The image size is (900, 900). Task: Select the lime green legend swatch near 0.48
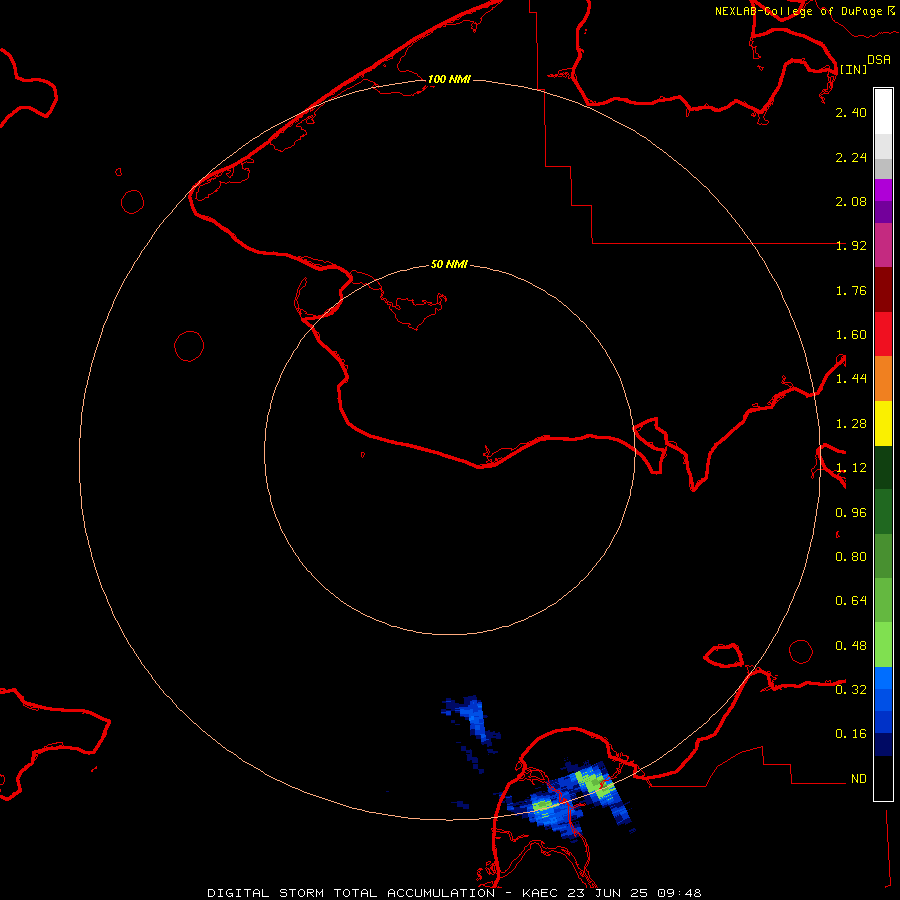click(883, 645)
